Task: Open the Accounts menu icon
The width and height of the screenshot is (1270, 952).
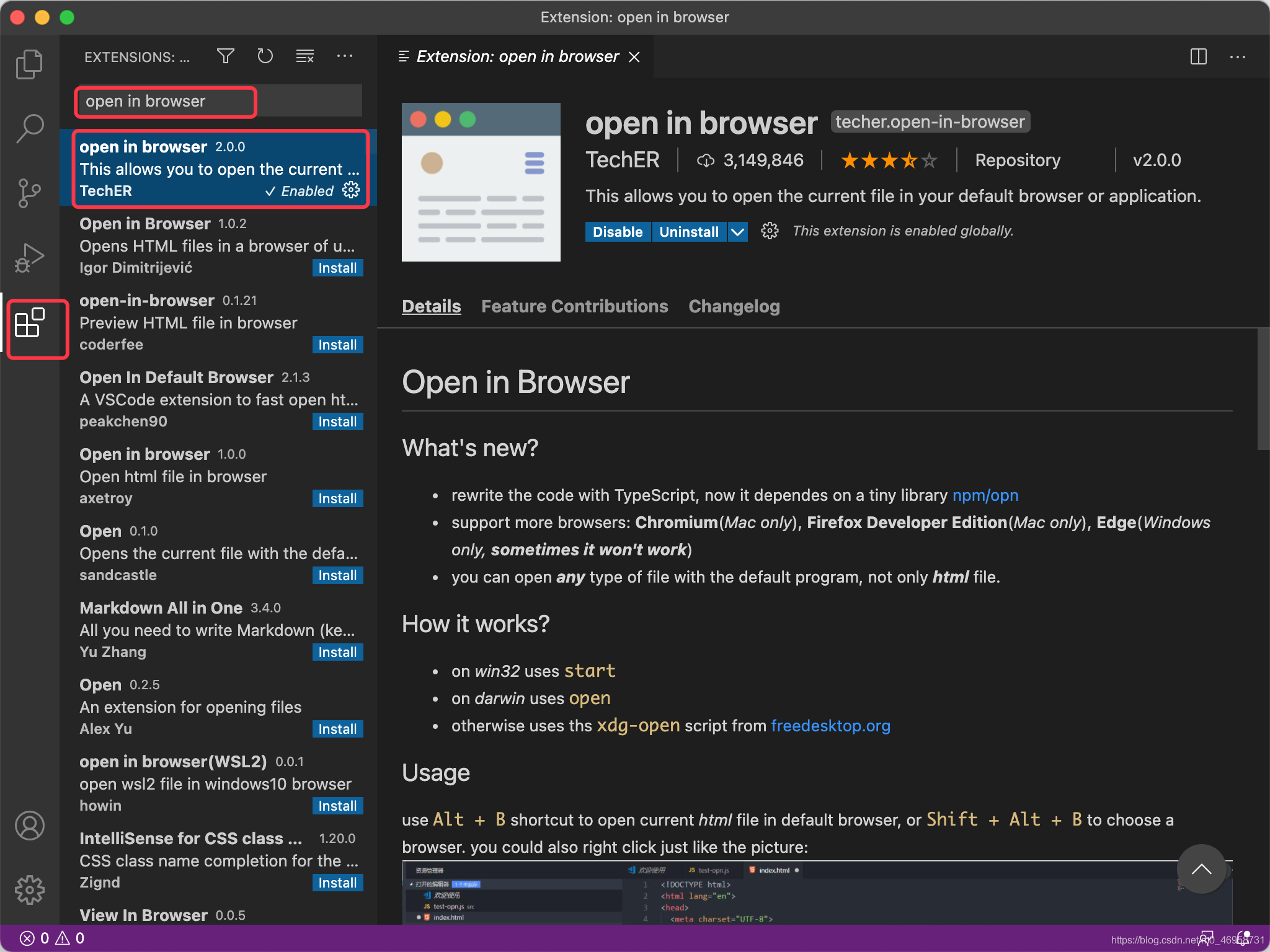Action: click(x=29, y=825)
